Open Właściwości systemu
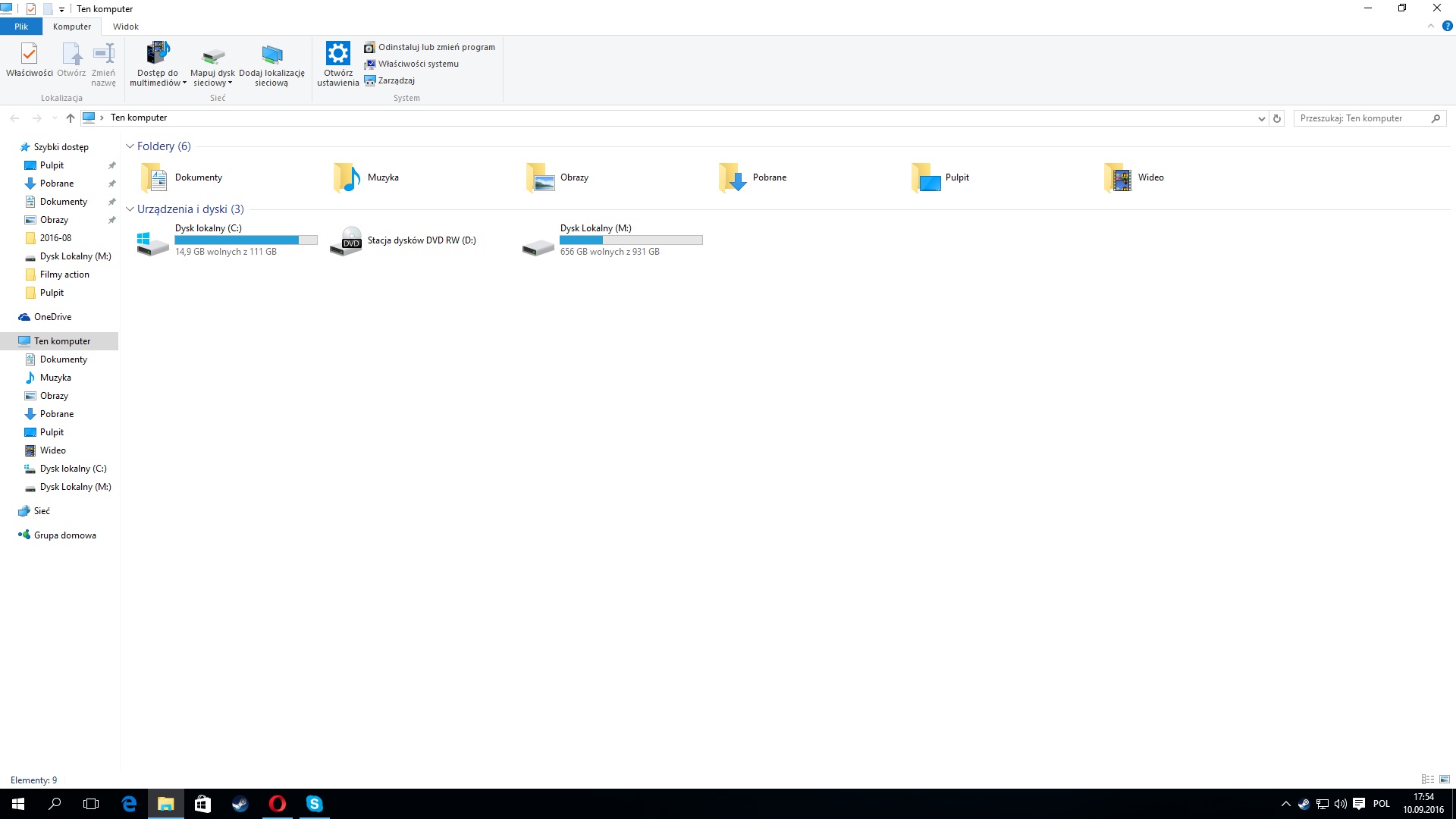Screen dimensions: 1456x819 [x=411, y=64]
